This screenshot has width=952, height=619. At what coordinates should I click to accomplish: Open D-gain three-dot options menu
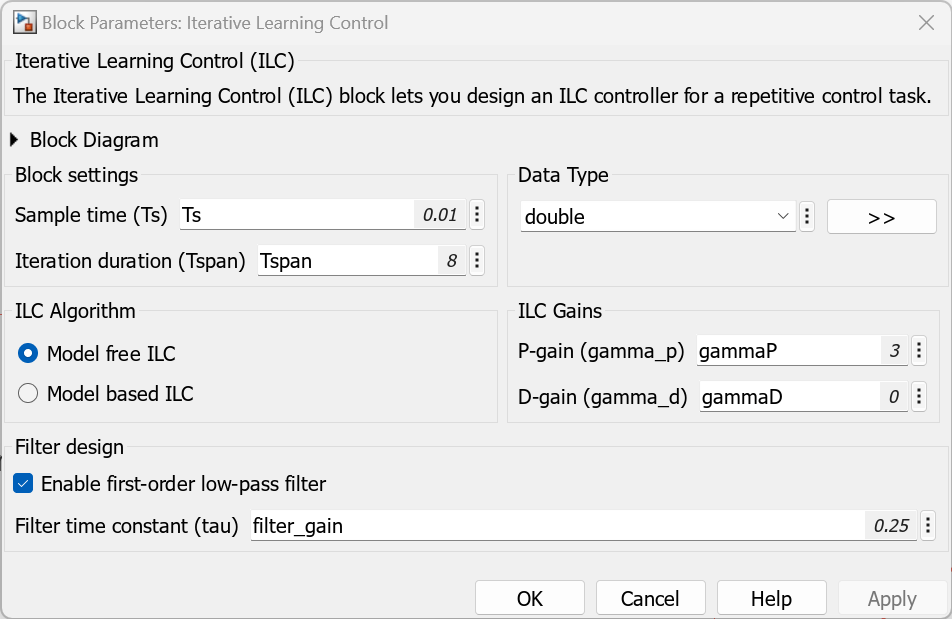[x=919, y=397]
